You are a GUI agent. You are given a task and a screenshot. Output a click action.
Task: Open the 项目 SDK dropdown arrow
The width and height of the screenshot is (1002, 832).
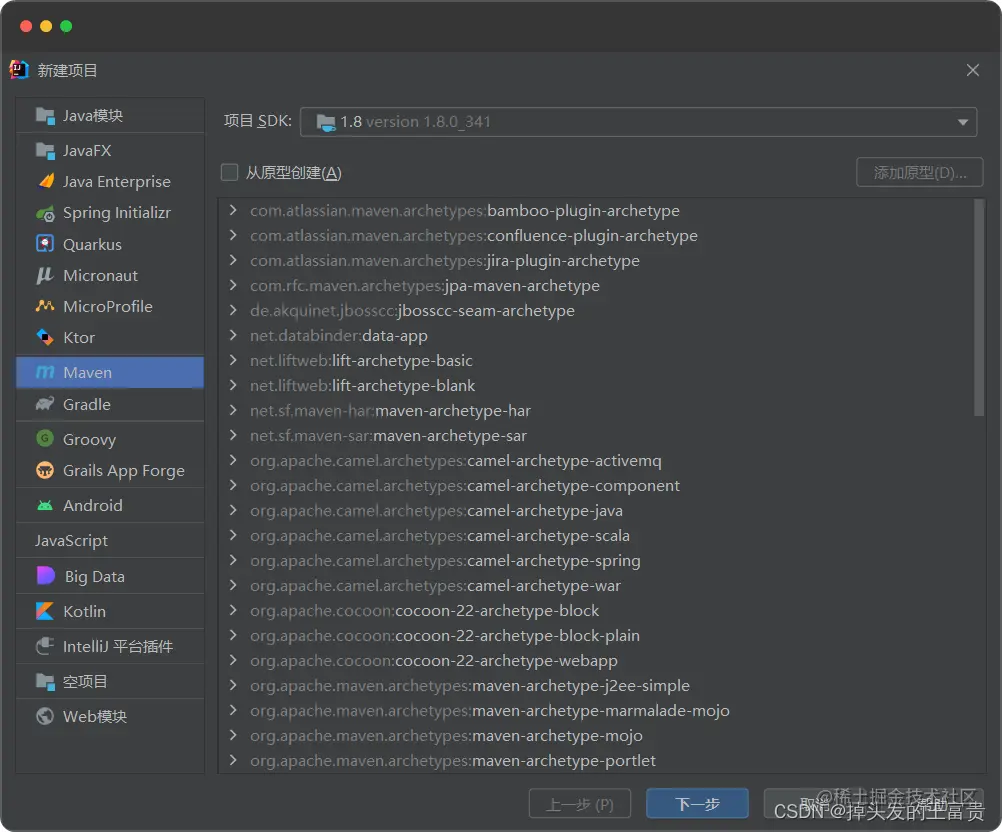pyautogui.click(x=962, y=122)
